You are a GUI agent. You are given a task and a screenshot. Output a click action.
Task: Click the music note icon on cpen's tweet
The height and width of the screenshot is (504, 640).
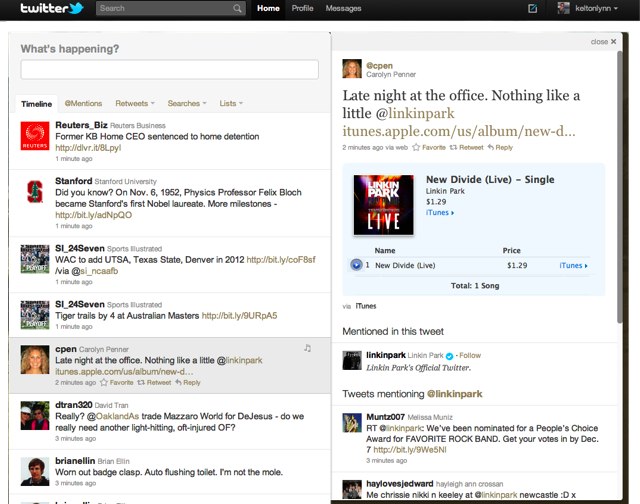[x=307, y=348]
